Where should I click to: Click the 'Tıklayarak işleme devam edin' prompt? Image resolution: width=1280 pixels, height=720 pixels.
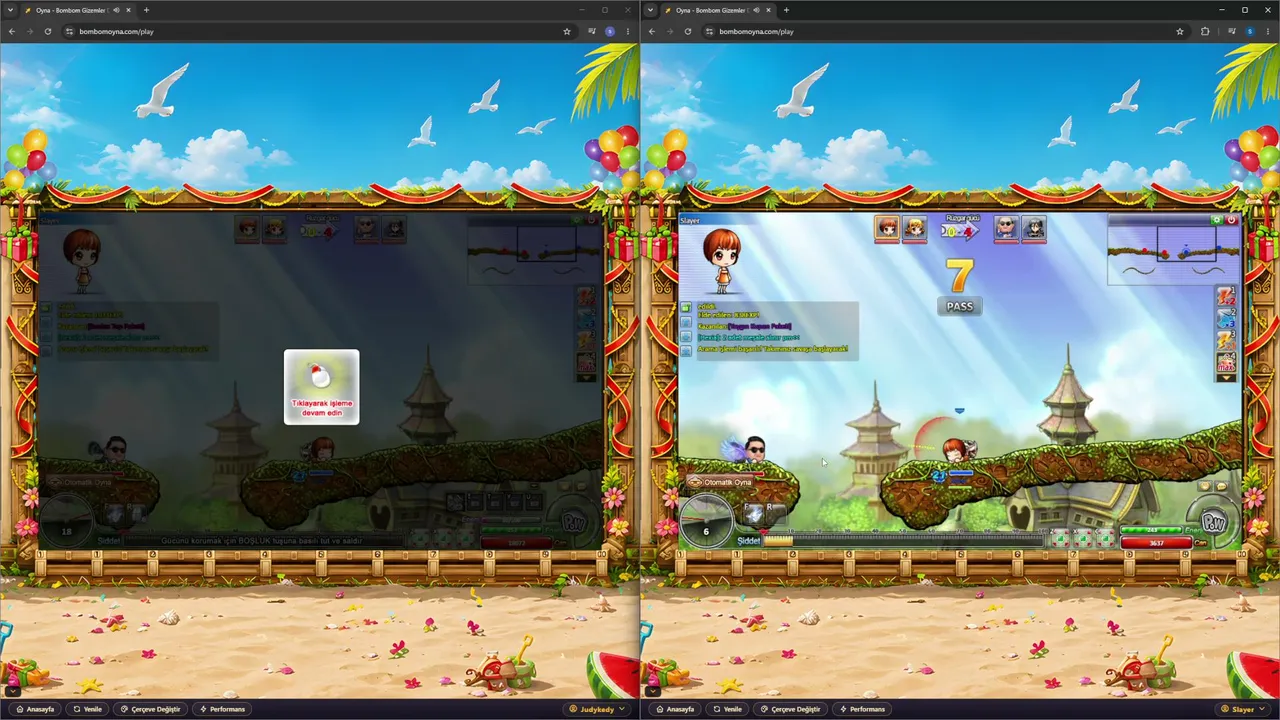[321, 387]
